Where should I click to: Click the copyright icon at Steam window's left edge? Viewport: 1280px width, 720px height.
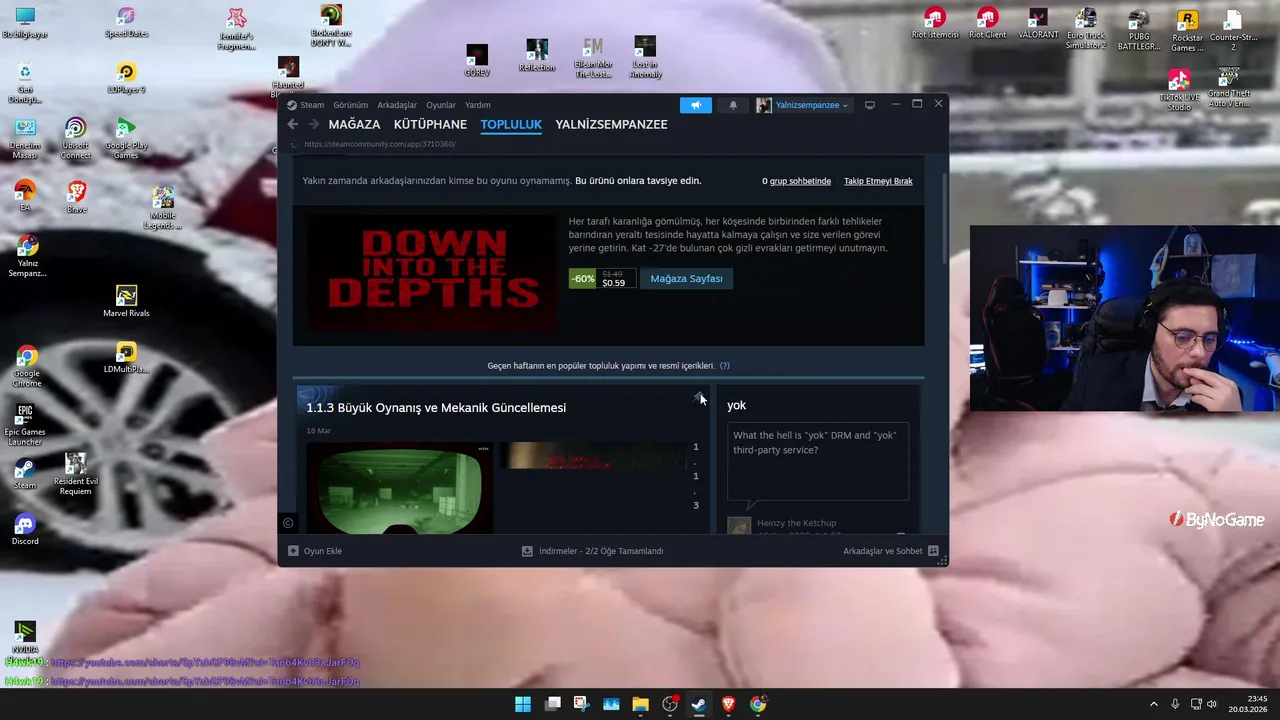click(288, 523)
